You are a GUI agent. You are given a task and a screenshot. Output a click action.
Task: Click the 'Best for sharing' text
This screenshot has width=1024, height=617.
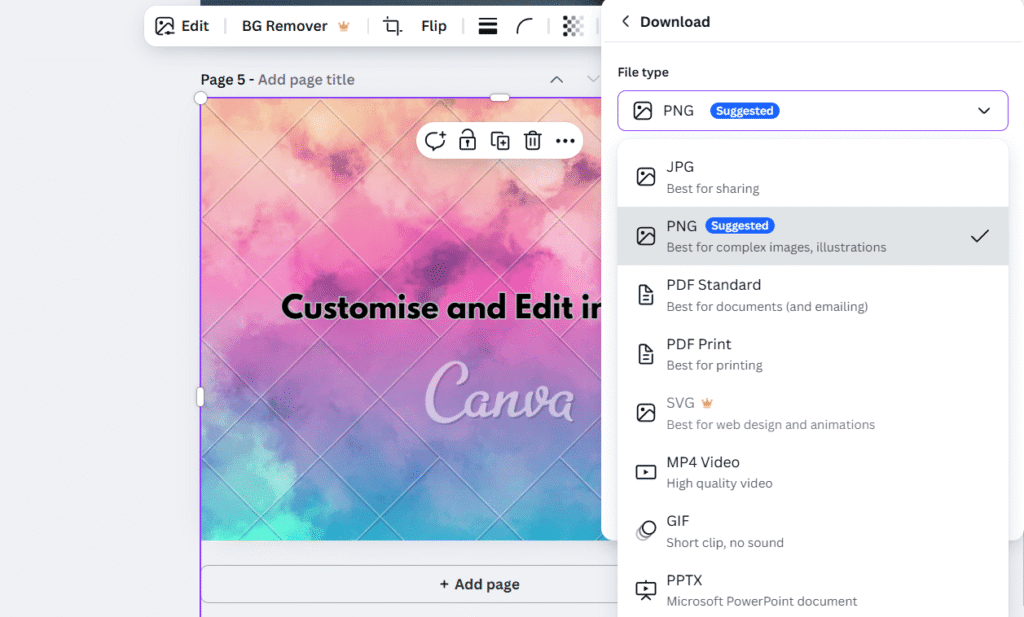click(712, 189)
